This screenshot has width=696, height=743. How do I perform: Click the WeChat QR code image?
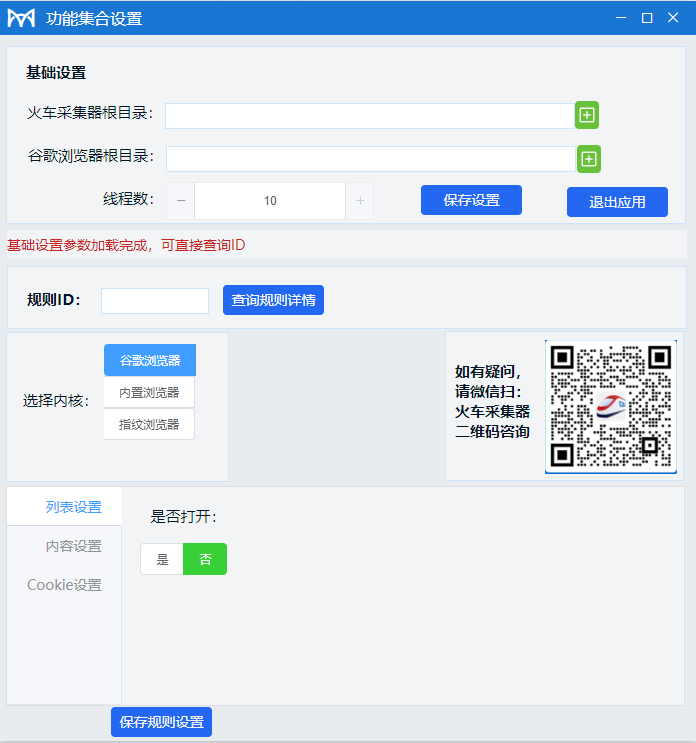[x=611, y=407]
